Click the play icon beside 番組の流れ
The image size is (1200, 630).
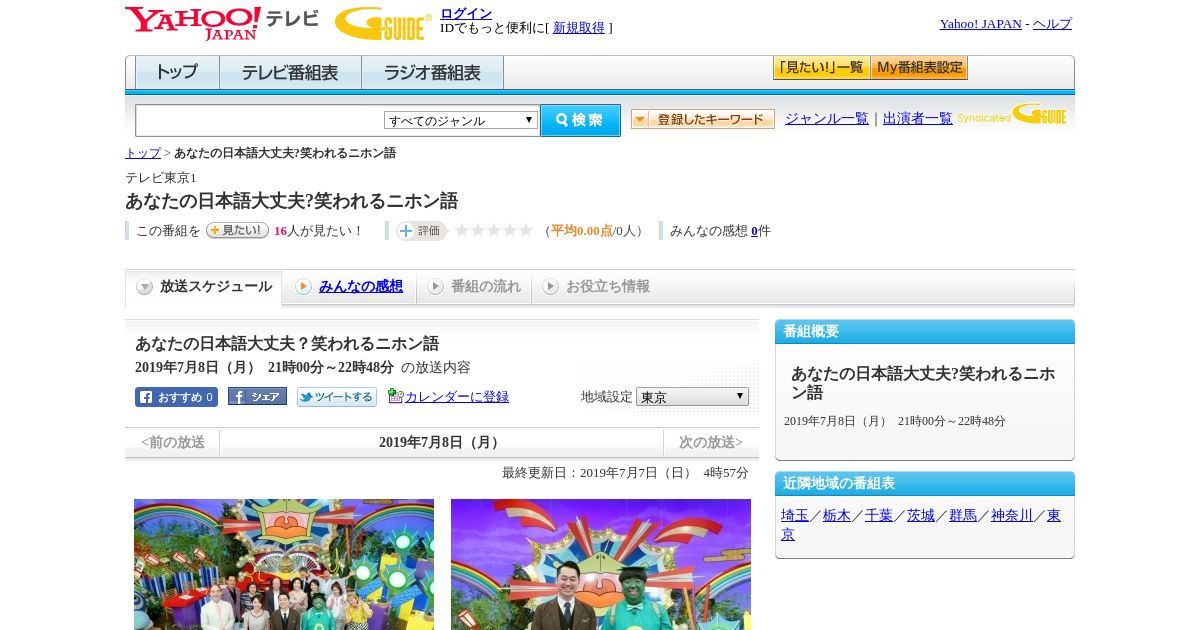[435, 287]
